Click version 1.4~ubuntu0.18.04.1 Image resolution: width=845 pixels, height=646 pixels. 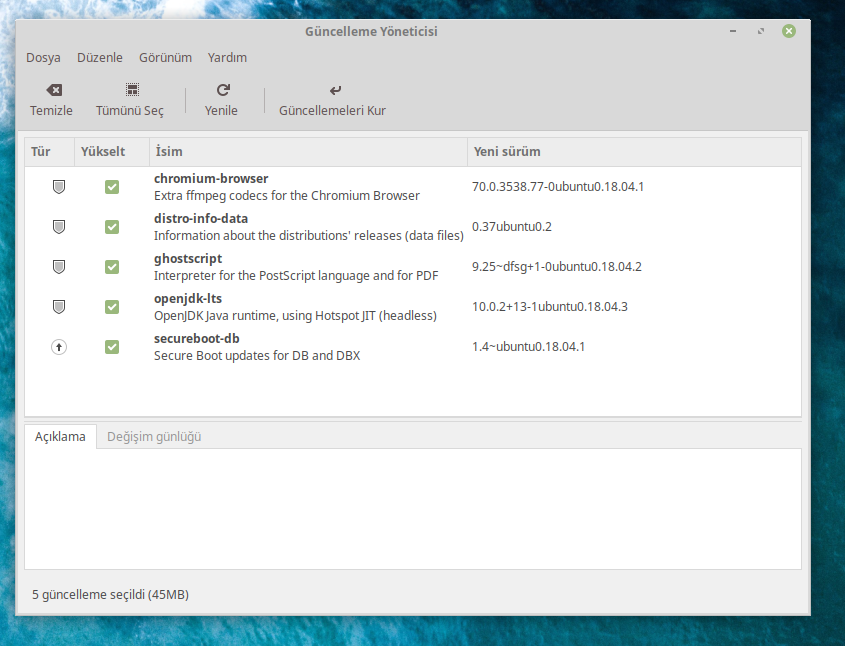[x=528, y=346]
